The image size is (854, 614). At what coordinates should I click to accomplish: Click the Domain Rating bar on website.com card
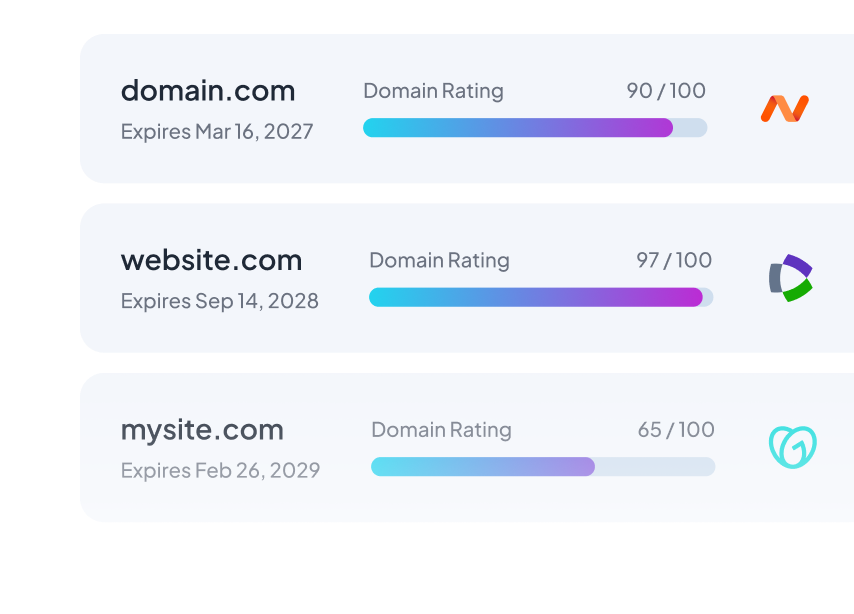540,297
